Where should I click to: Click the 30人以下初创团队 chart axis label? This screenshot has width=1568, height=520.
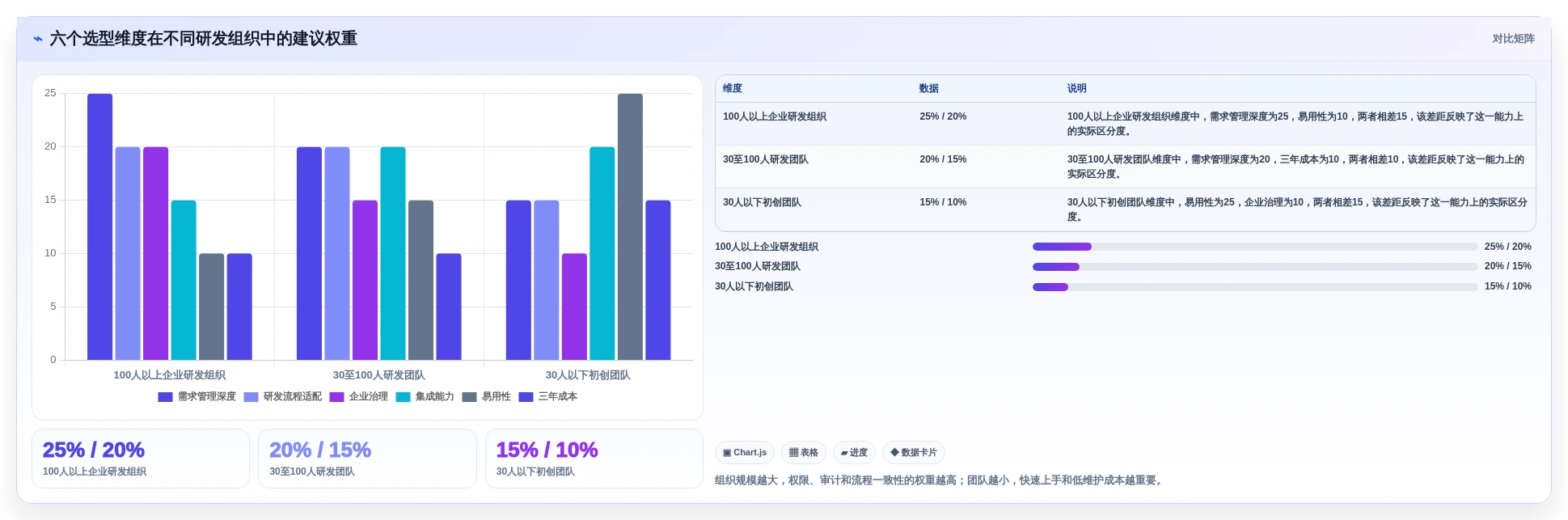pos(588,375)
